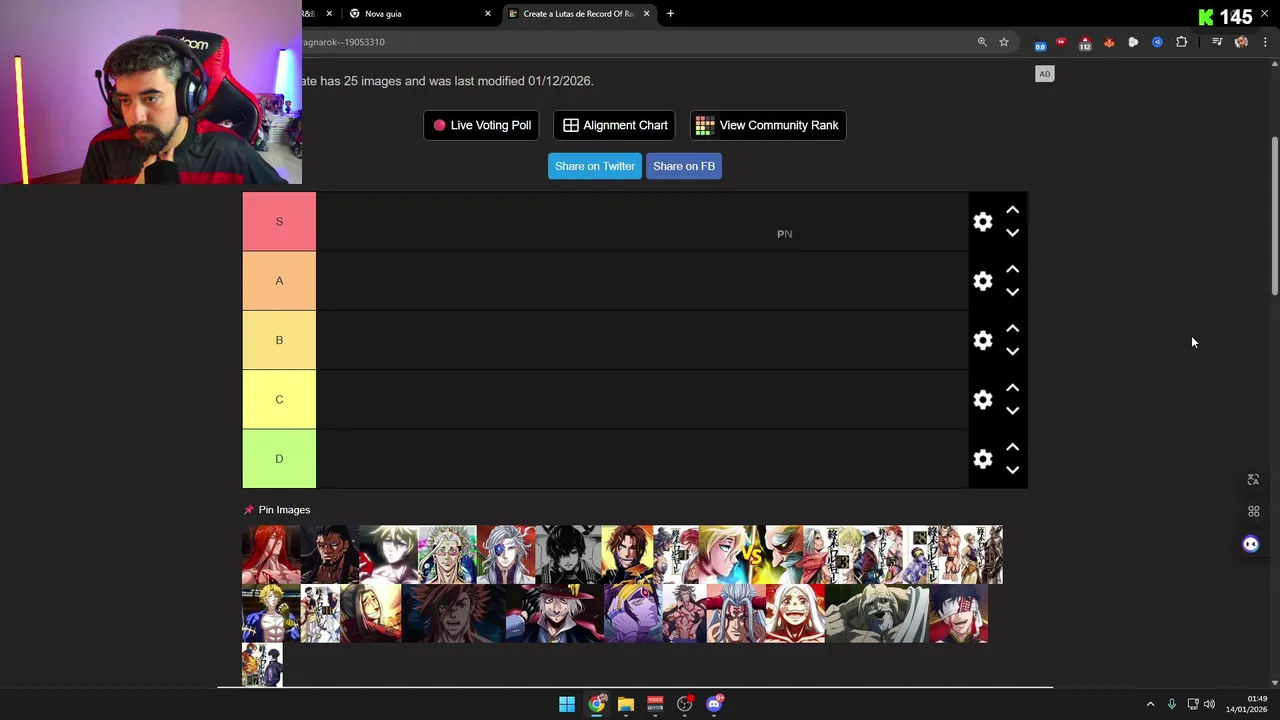Move S tier row up
Viewport: 1280px width, 720px height.
1012,210
